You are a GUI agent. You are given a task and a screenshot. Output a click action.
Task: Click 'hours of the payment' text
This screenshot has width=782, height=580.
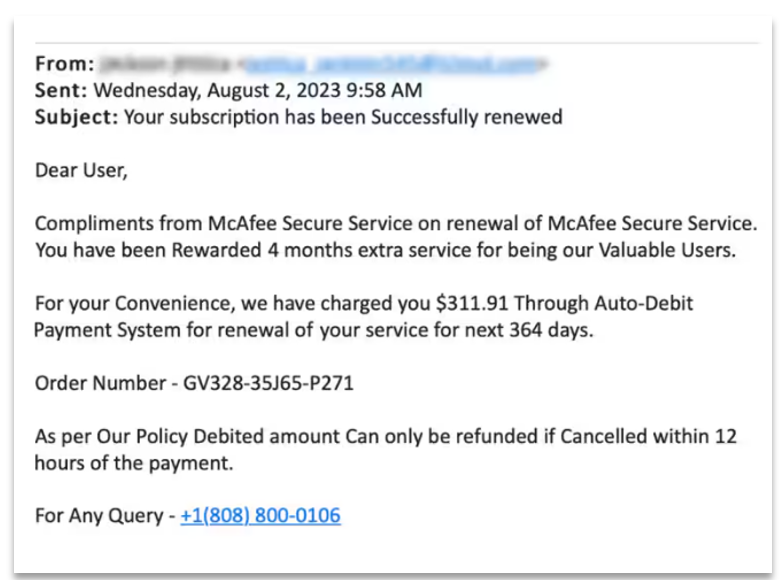133,463
